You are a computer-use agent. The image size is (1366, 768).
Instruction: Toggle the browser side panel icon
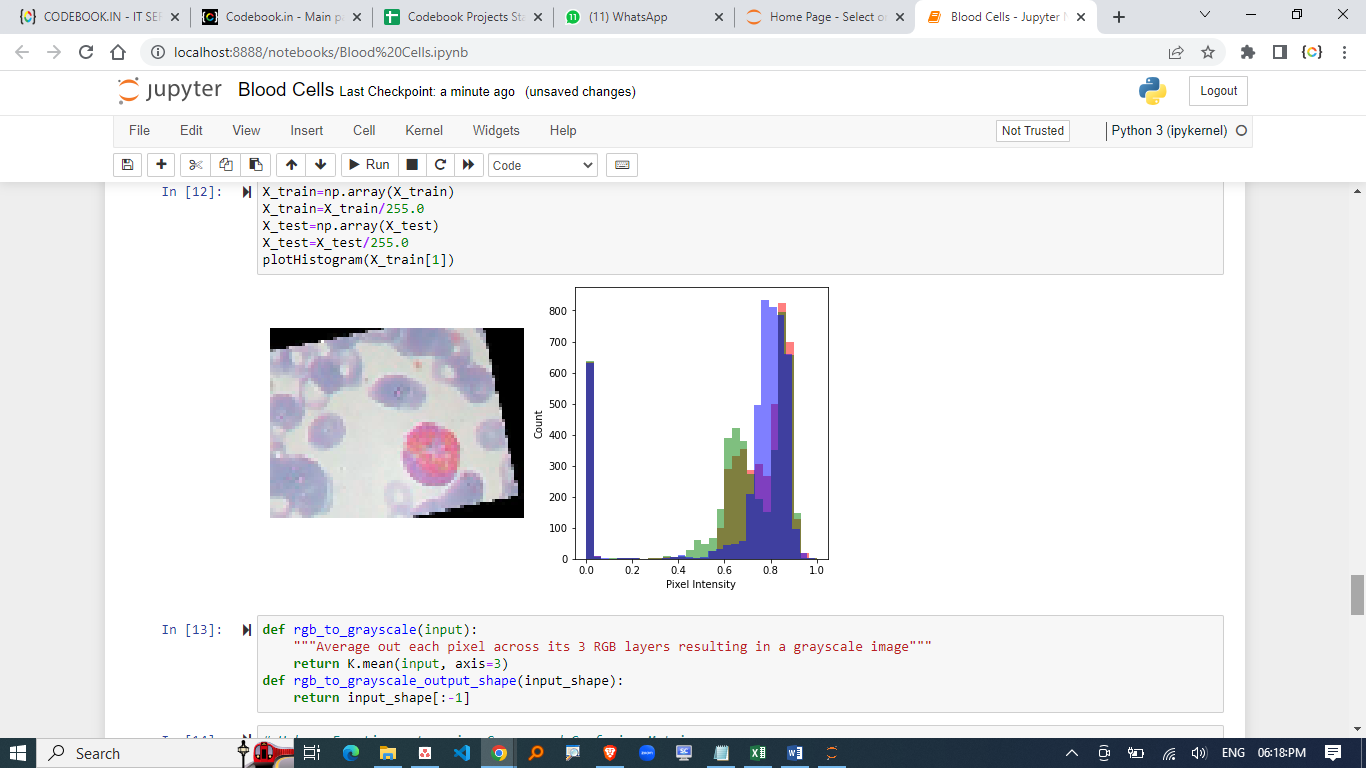click(x=1279, y=52)
